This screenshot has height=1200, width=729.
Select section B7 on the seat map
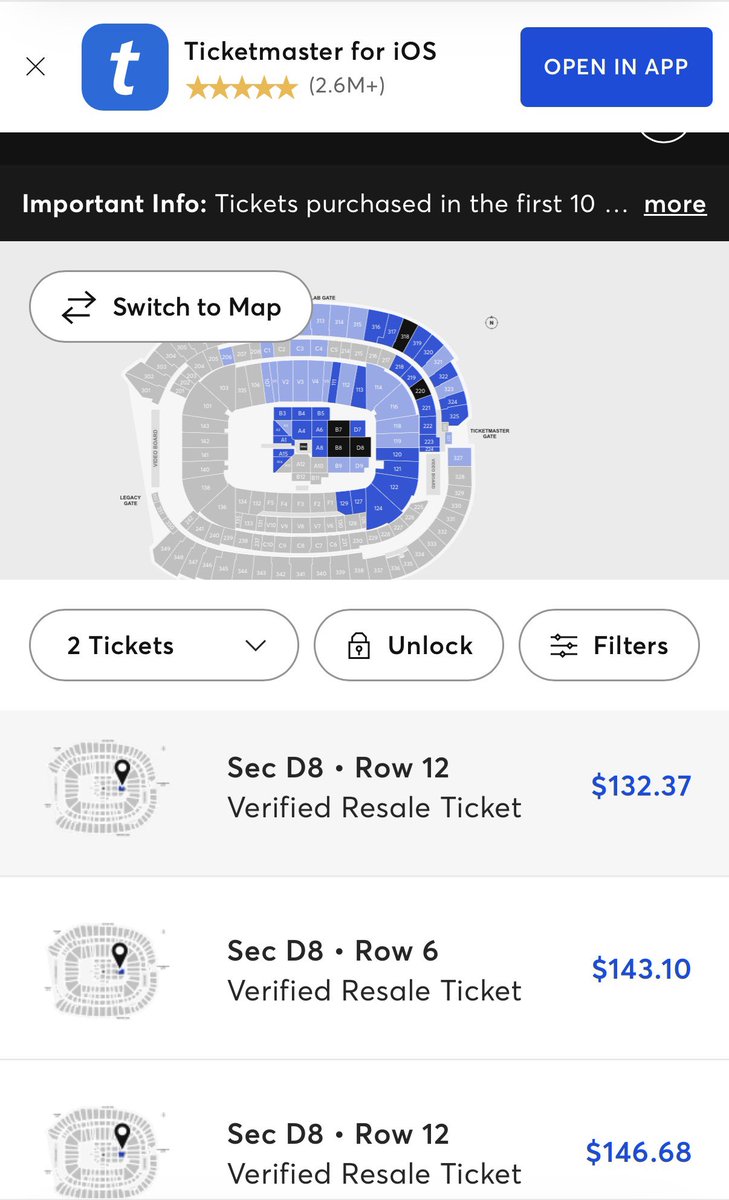(338, 429)
